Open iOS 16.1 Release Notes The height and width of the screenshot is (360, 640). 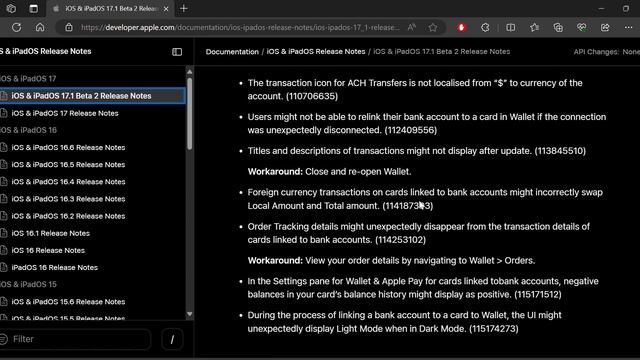coord(51,233)
